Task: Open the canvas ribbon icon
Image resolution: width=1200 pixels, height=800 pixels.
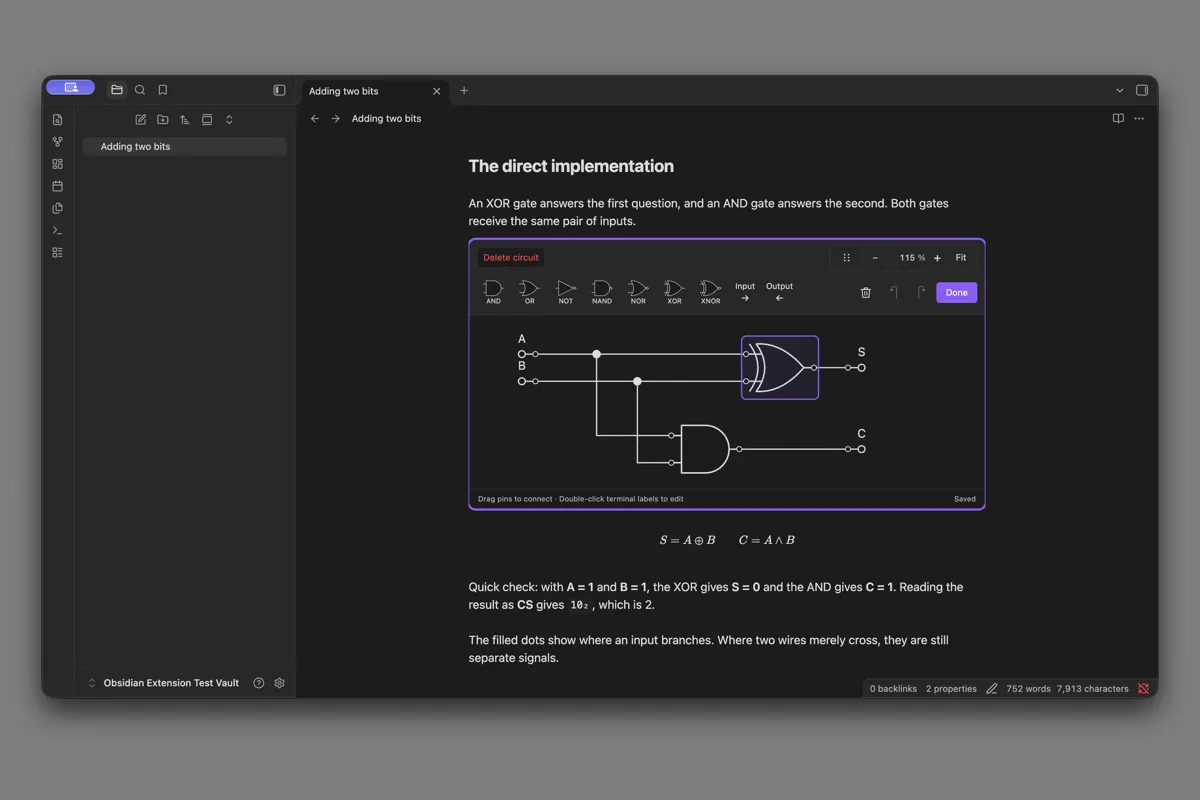Action: point(57,164)
